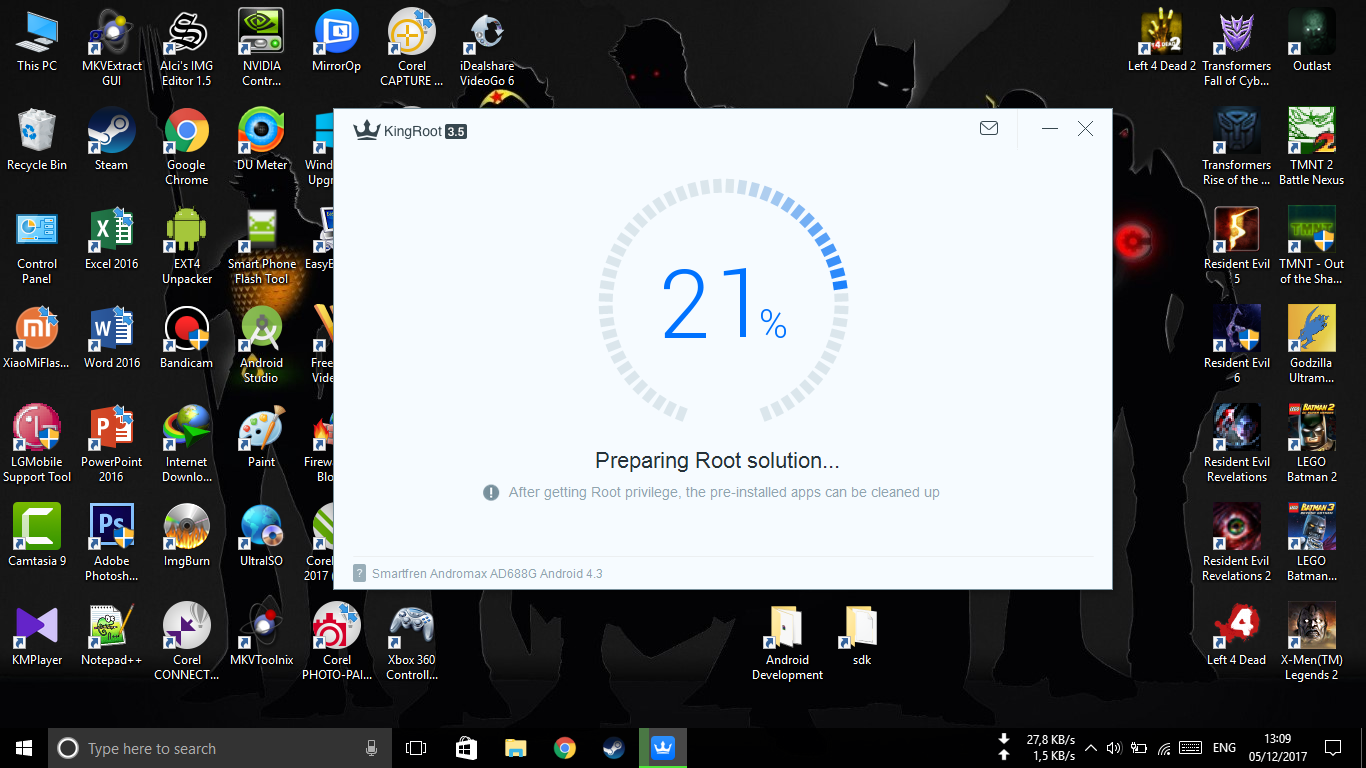Open Godzilla Ultramarine game icon
This screenshot has height=768, width=1366.
[1312, 345]
